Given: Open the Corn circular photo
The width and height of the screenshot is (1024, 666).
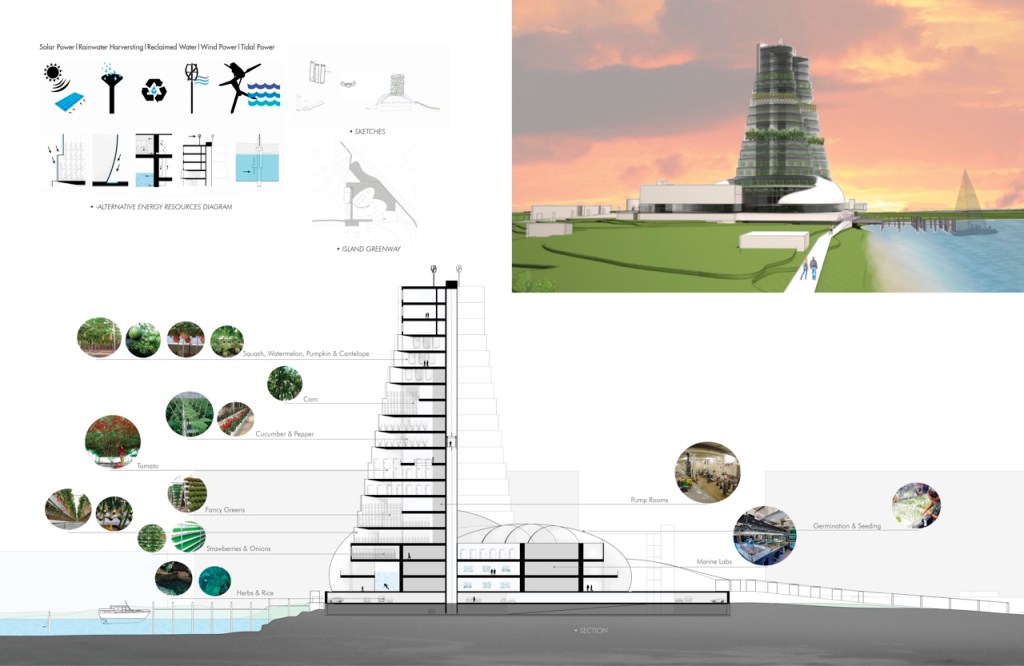Looking at the screenshot, I should point(285,383).
